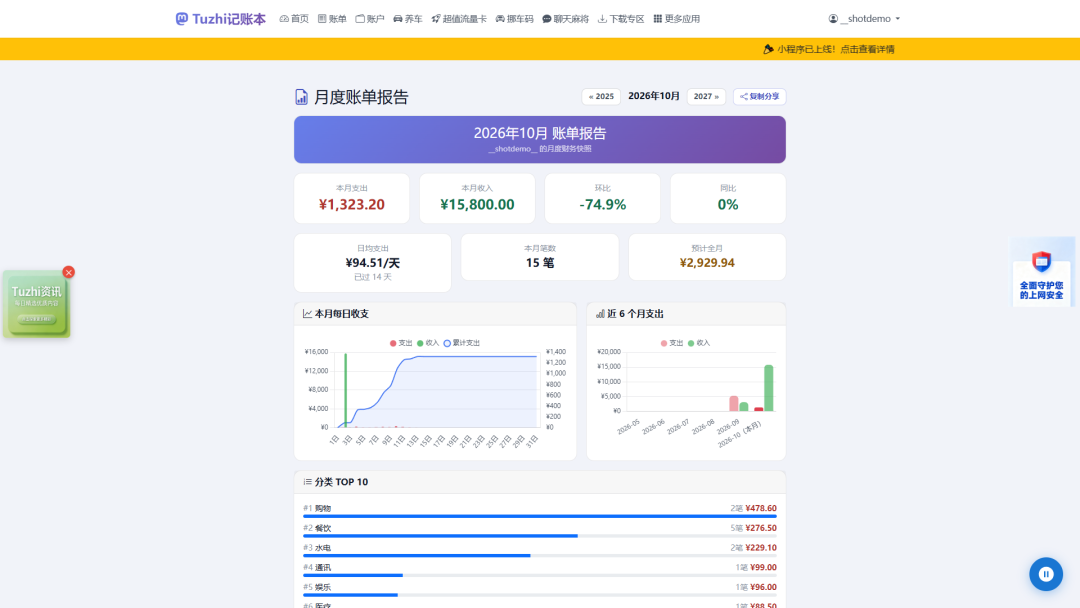Click the 近 6 个月支出 bar chart icon
Image resolution: width=1080 pixels, height=608 pixels.
600,314
